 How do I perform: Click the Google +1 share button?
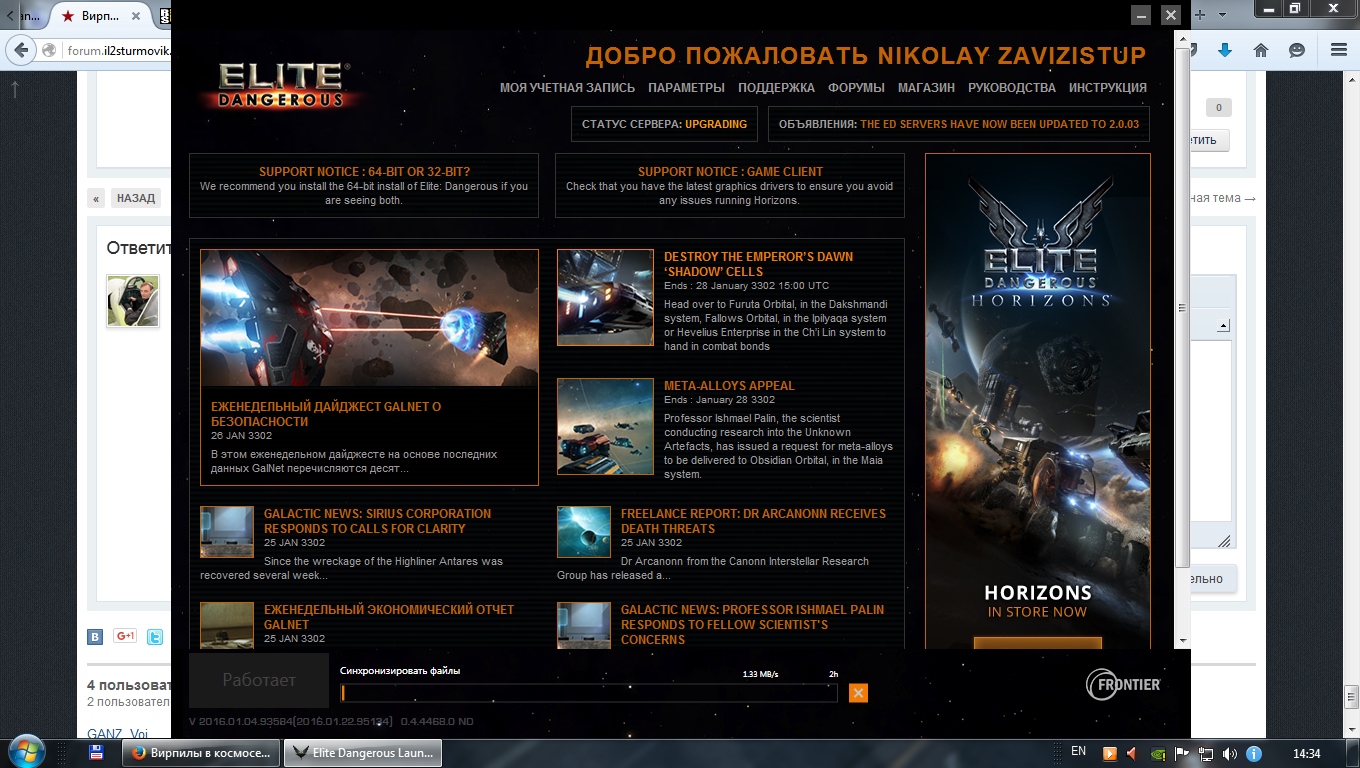[125, 636]
